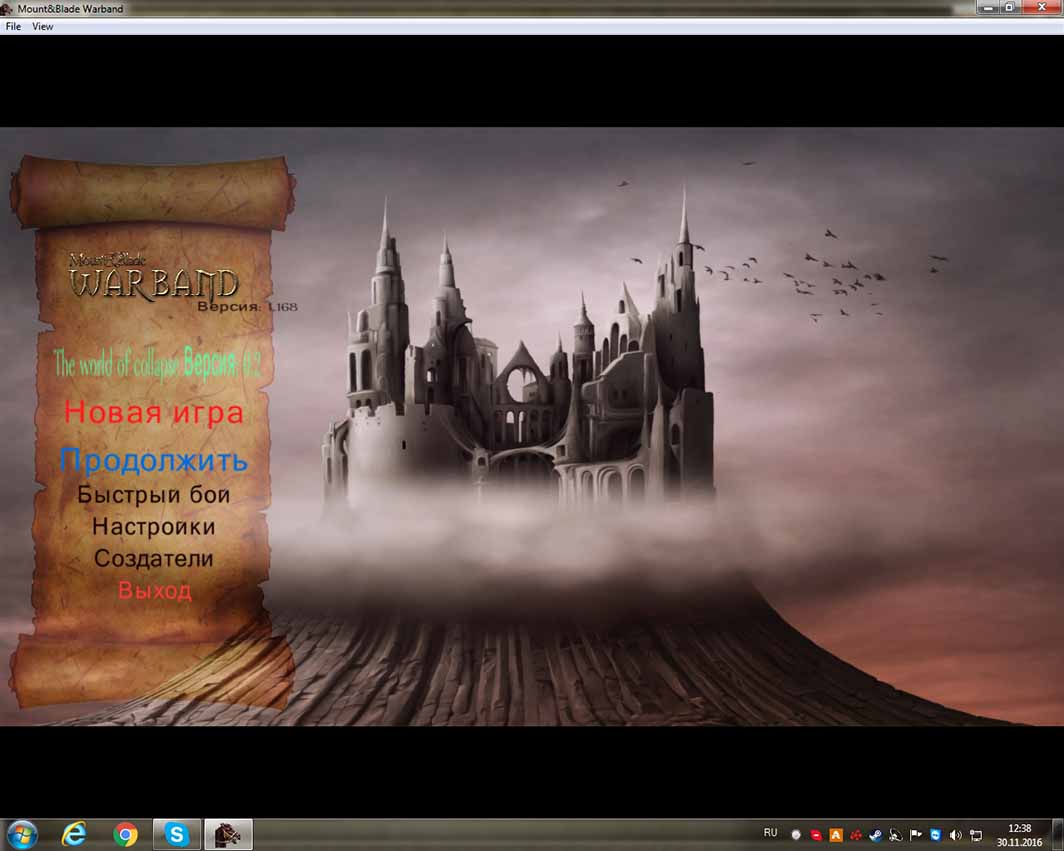The width and height of the screenshot is (1064, 851).
Task: Open the File menu
Action: [x=13, y=27]
